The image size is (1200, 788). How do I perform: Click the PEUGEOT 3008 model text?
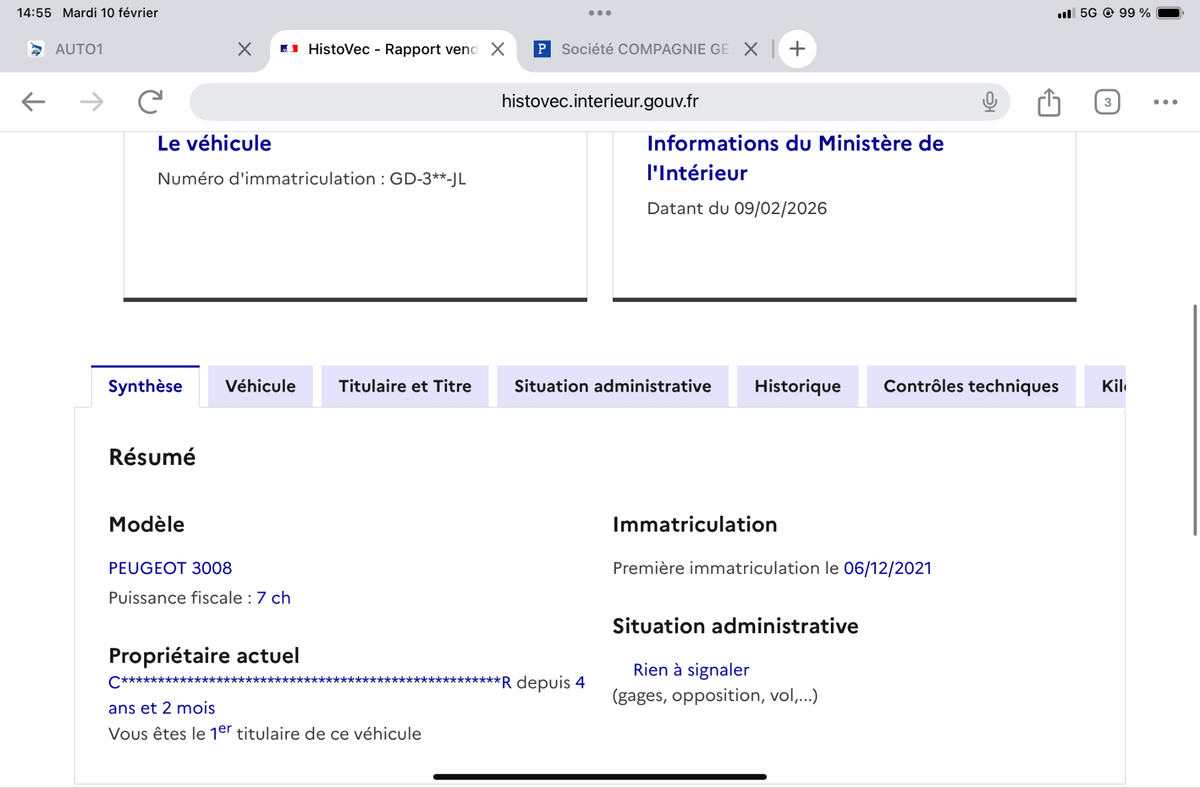[170, 568]
